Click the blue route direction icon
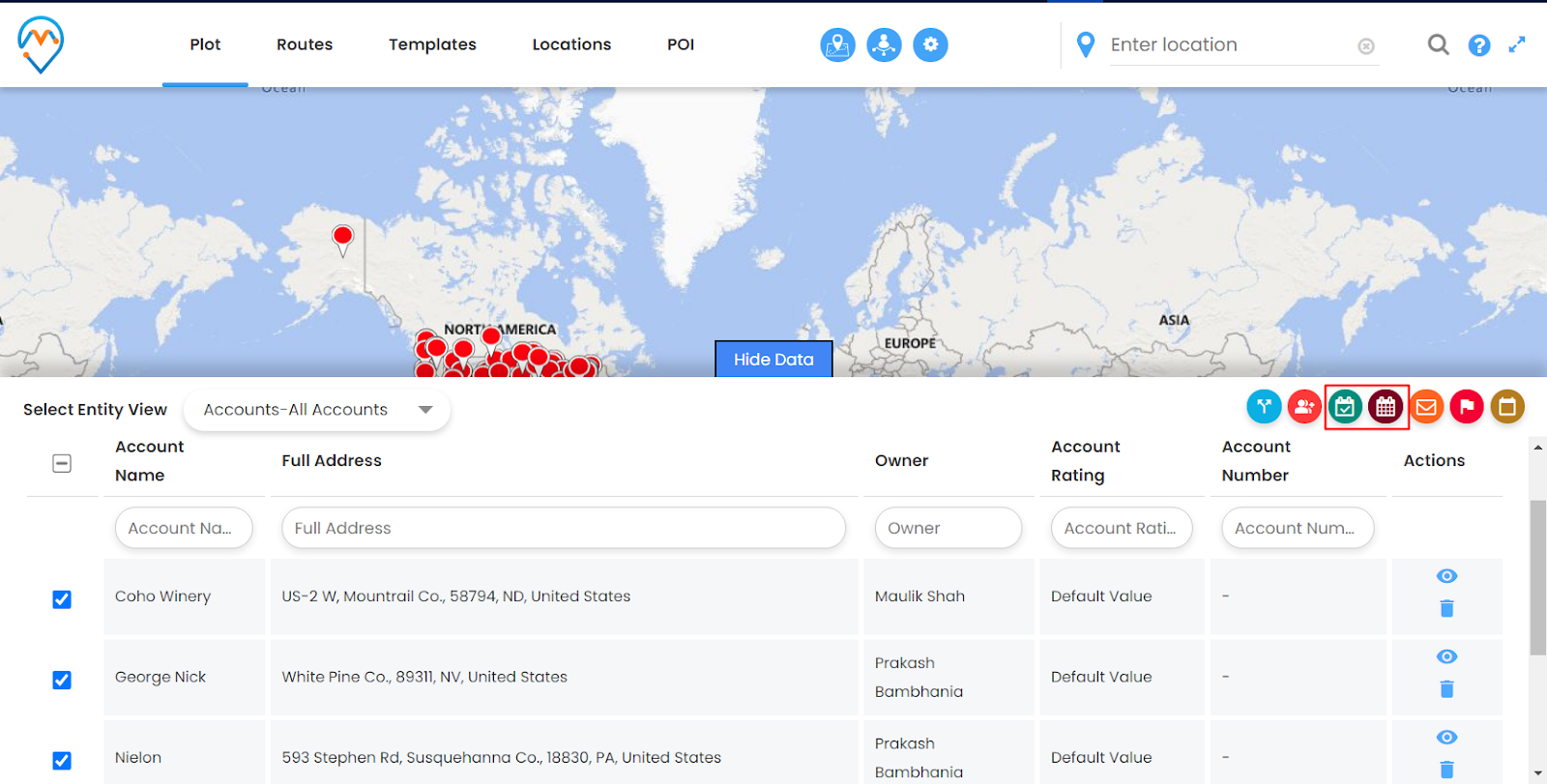The width and height of the screenshot is (1547, 784). click(x=1264, y=407)
